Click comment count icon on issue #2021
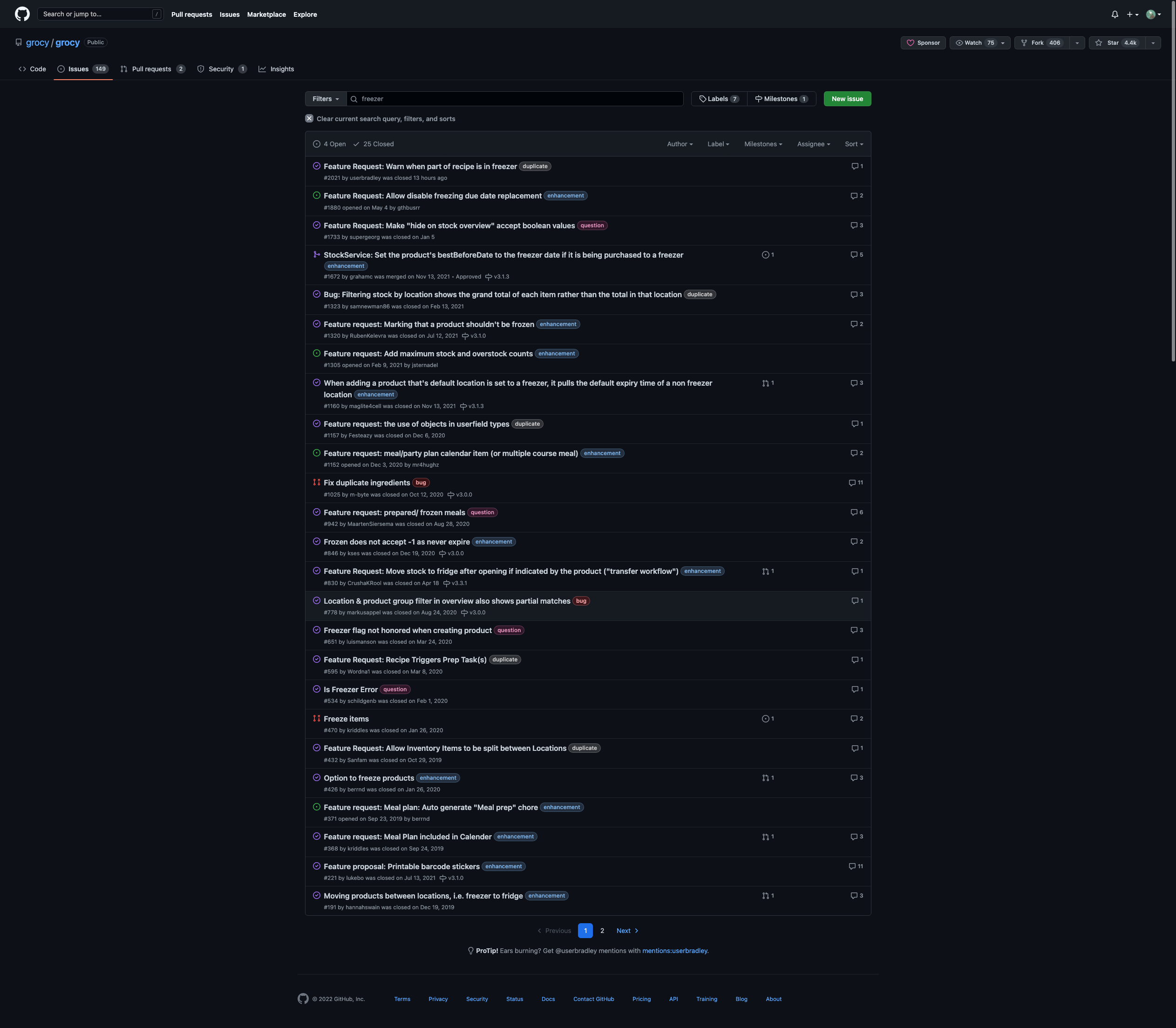 tap(855, 166)
